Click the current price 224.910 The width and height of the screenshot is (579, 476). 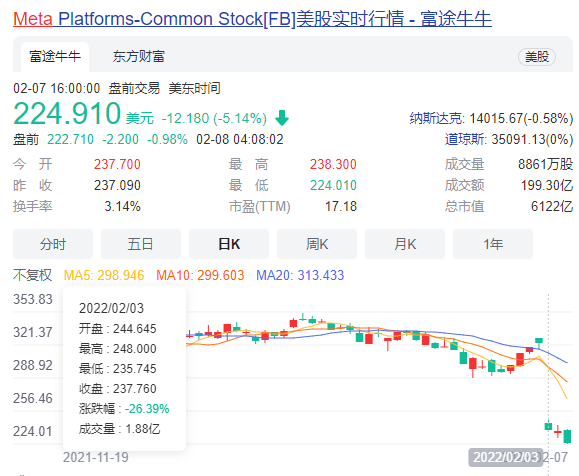(67, 113)
